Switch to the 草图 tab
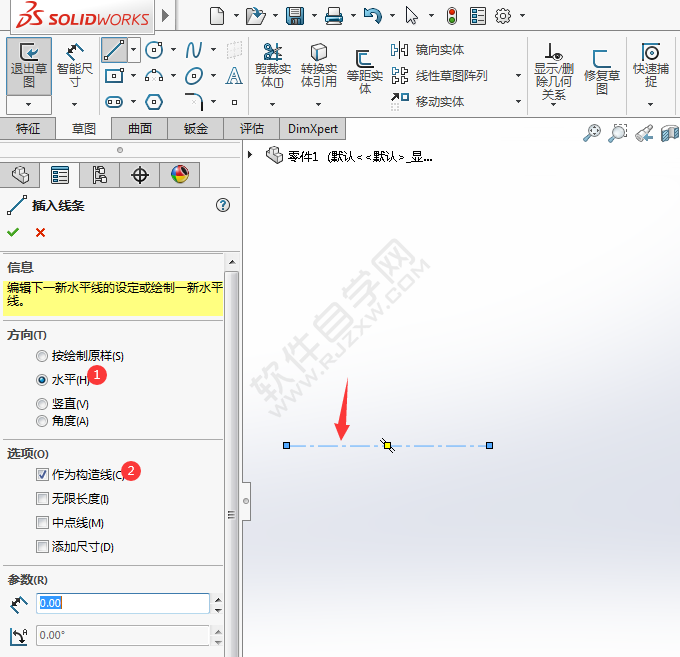680x657 pixels. 83,129
